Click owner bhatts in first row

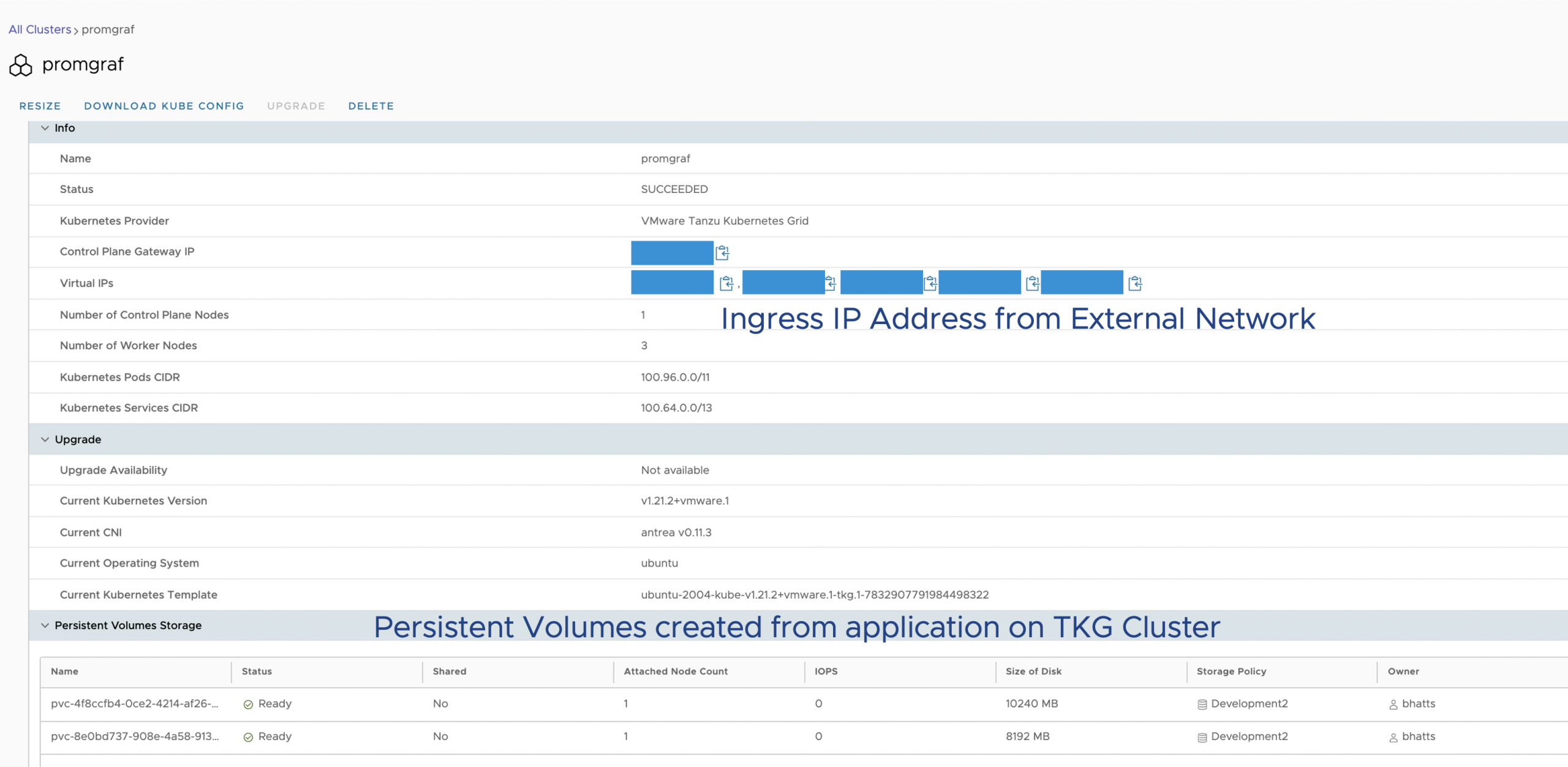[x=1418, y=704]
